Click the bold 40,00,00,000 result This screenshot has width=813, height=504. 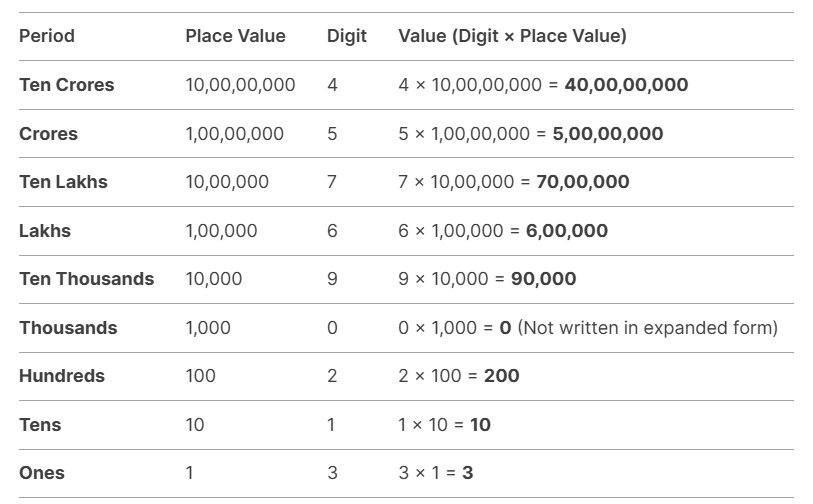[626, 85]
